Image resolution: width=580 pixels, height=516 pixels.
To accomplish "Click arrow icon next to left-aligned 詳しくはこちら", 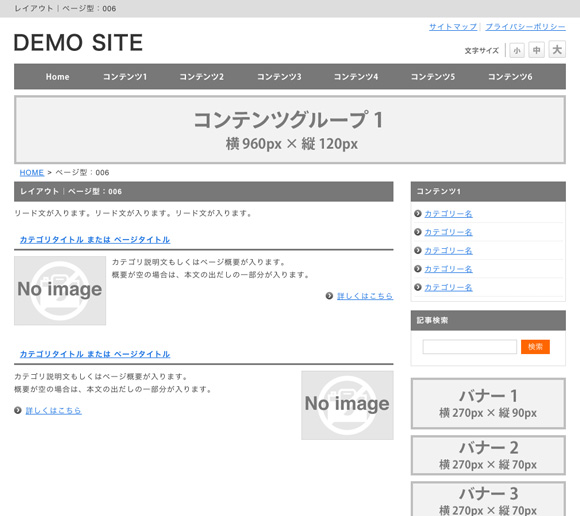I will [x=18, y=410].
